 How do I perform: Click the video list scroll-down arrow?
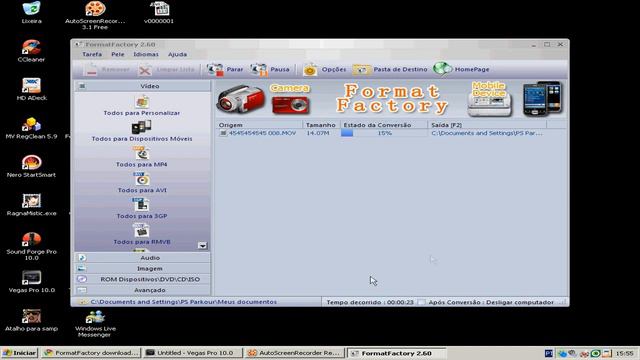(x=202, y=245)
